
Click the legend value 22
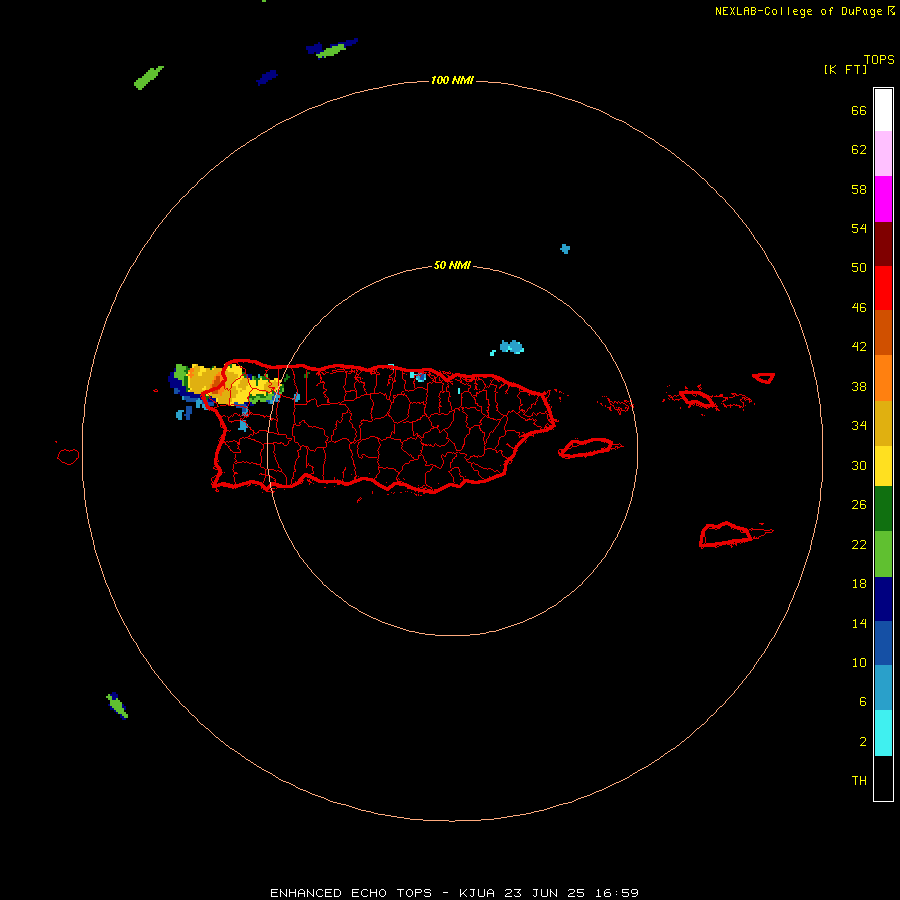[x=859, y=545]
